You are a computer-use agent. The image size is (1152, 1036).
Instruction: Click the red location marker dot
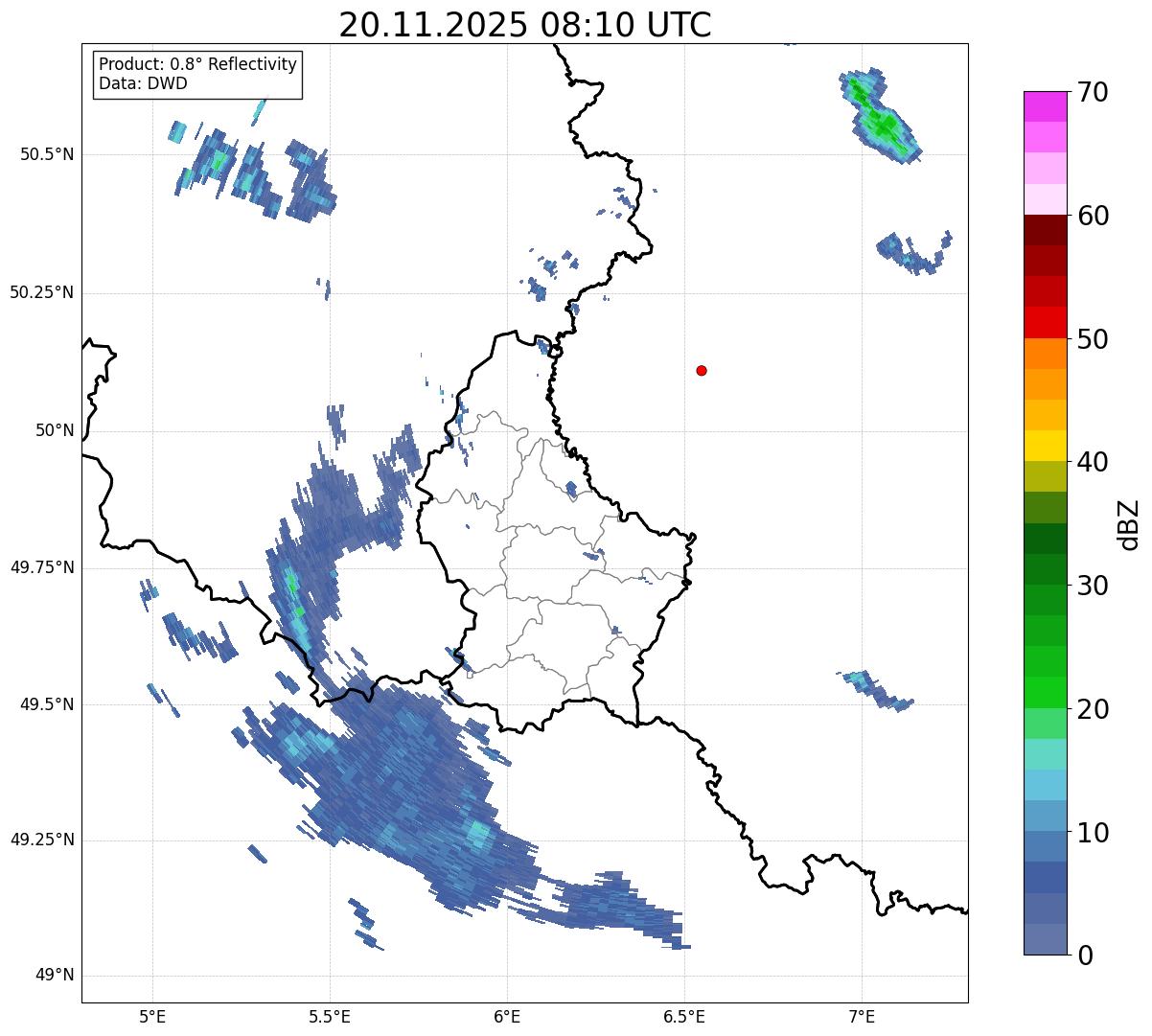[702, 370]
